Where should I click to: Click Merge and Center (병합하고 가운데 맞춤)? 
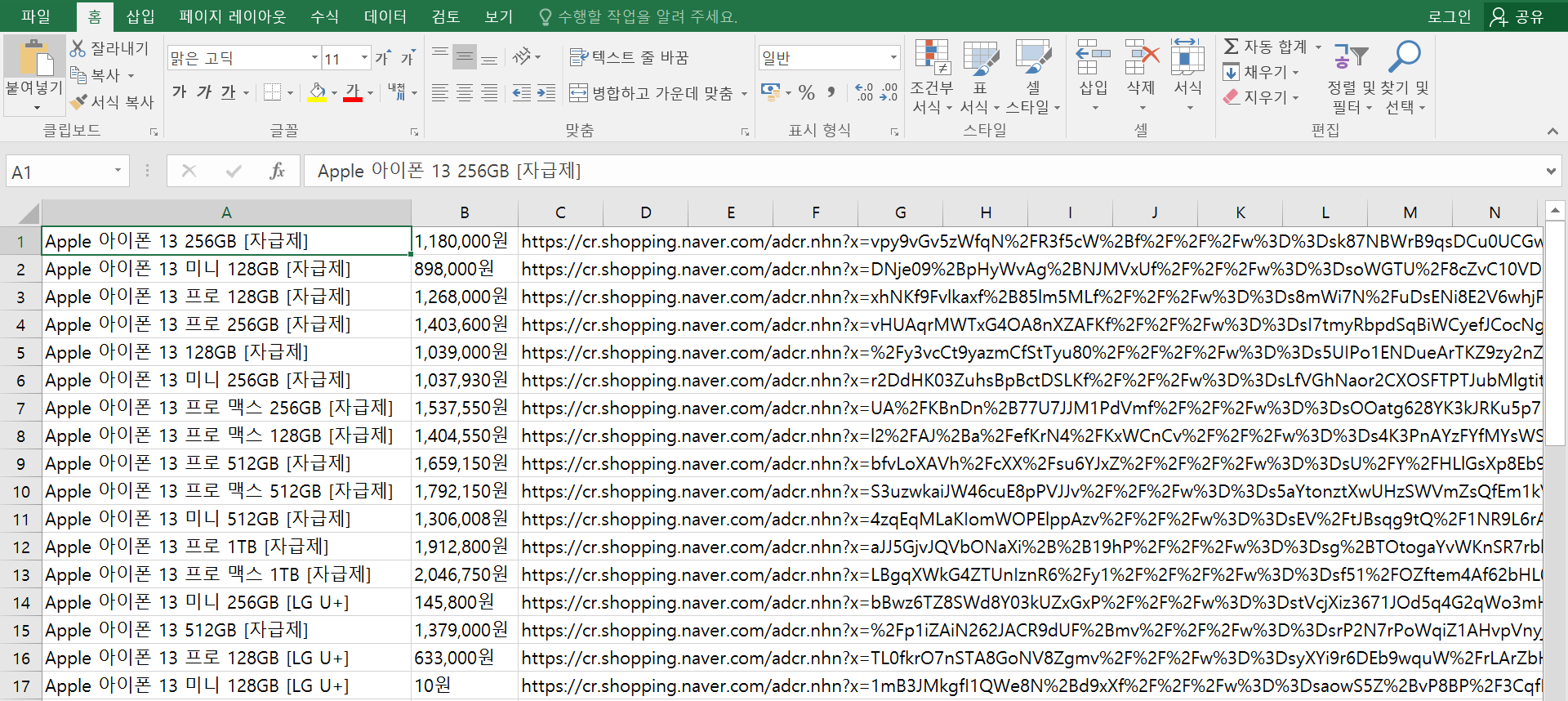coord(651,93)
